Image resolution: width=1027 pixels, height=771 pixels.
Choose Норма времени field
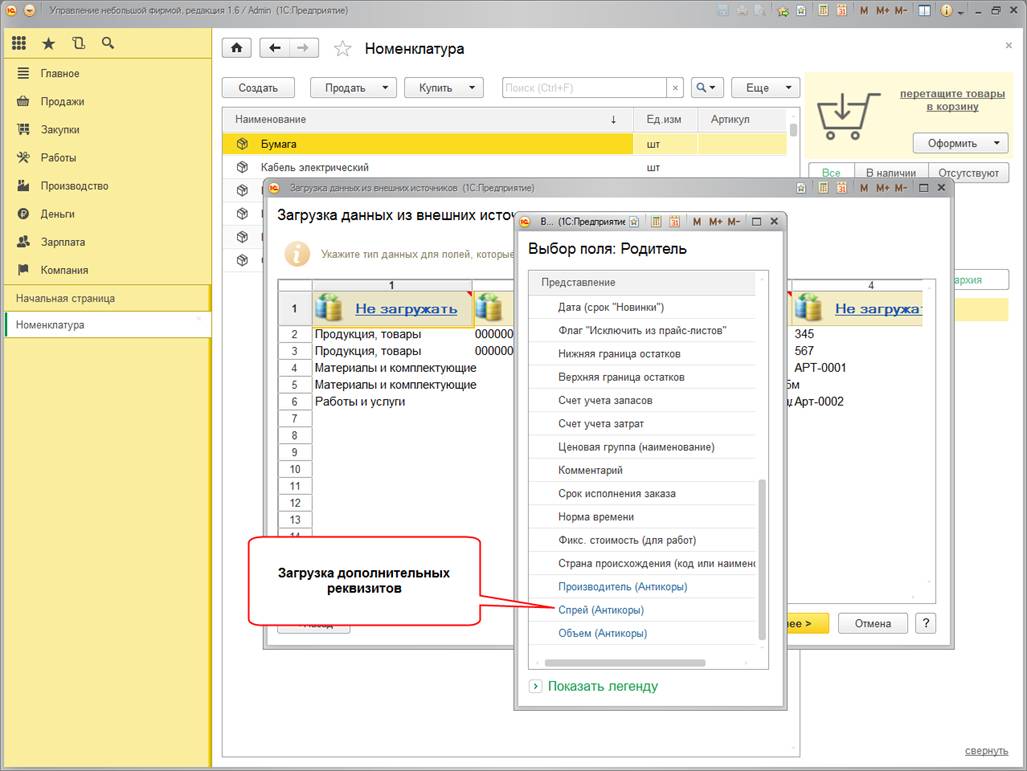point(642,517)
